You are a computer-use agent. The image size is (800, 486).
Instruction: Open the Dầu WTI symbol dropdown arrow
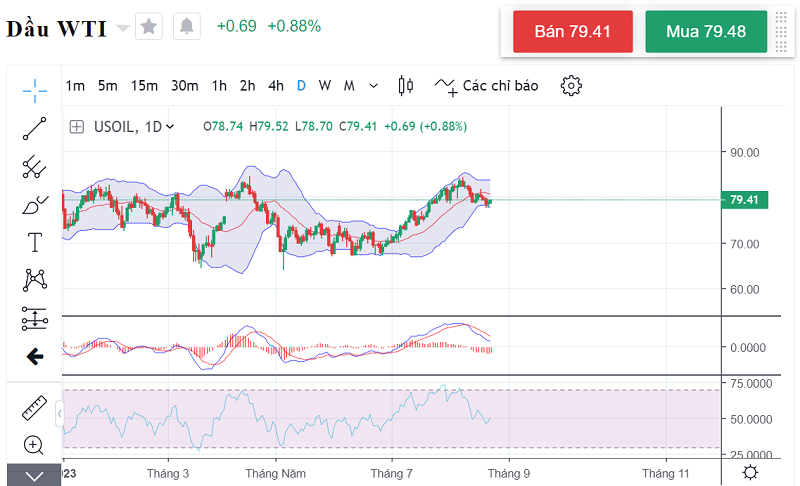[123, 28]
